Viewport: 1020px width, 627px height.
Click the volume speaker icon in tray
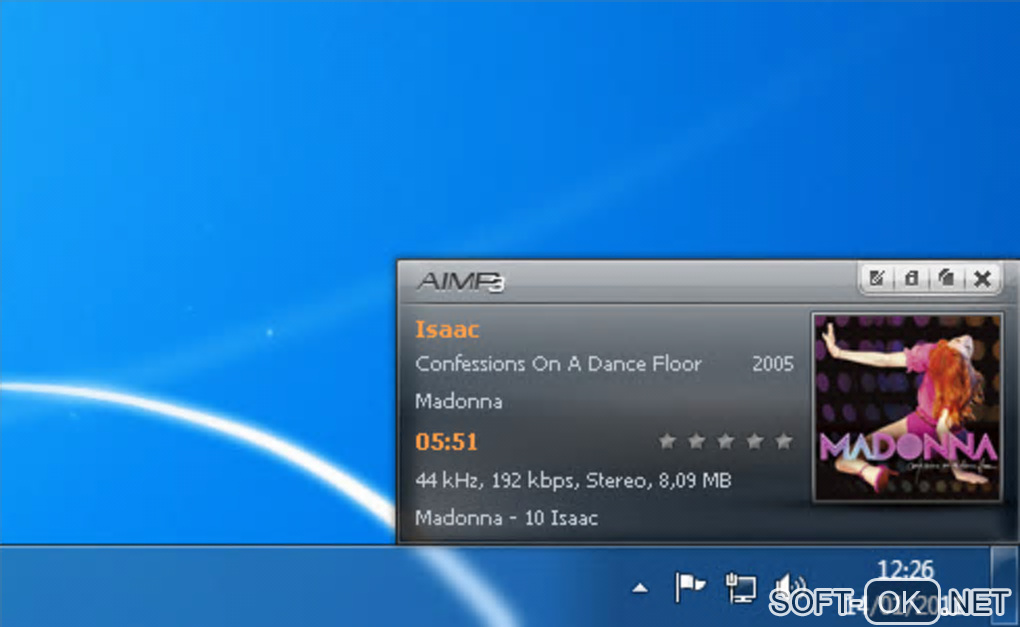pos(789,587)
